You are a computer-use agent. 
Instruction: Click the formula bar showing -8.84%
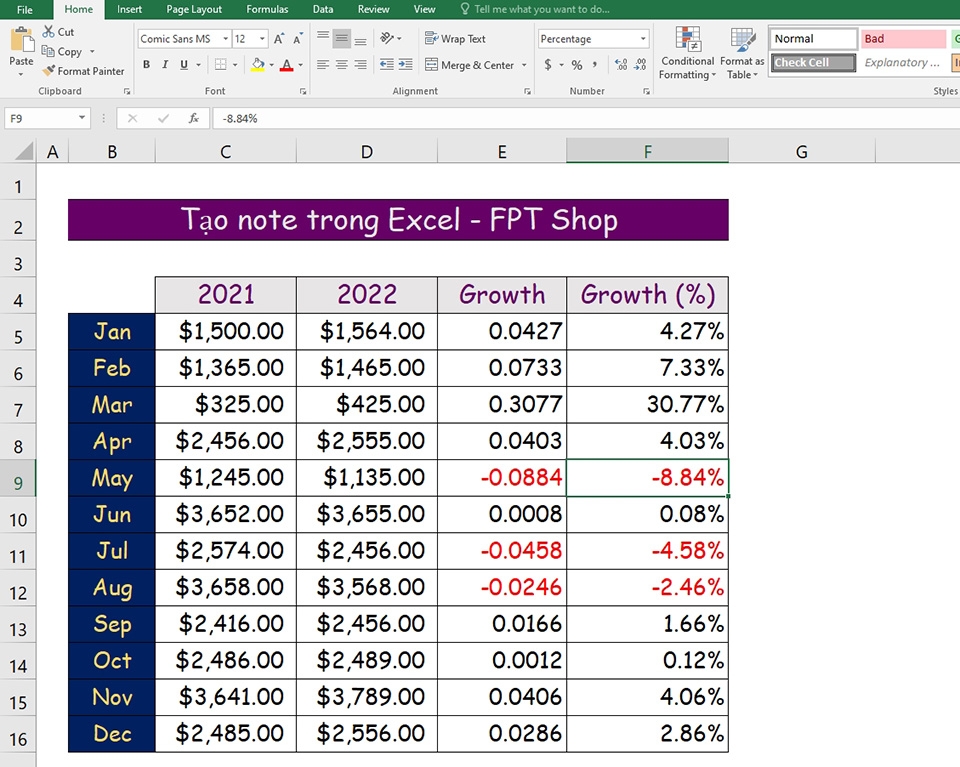click(x=585, y=118)
